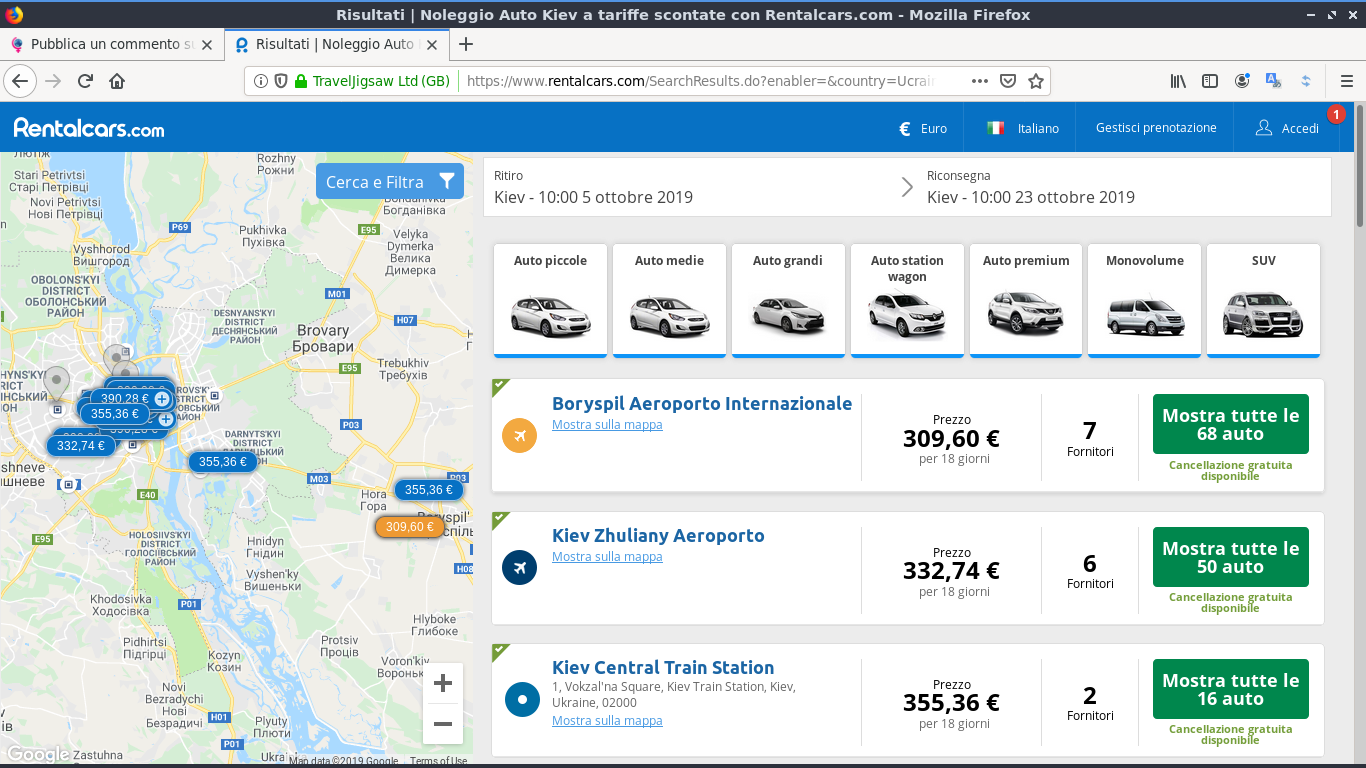1366x768 pixels.
Task: Open the Firefox Library icon
Action: pos(1178,81)
